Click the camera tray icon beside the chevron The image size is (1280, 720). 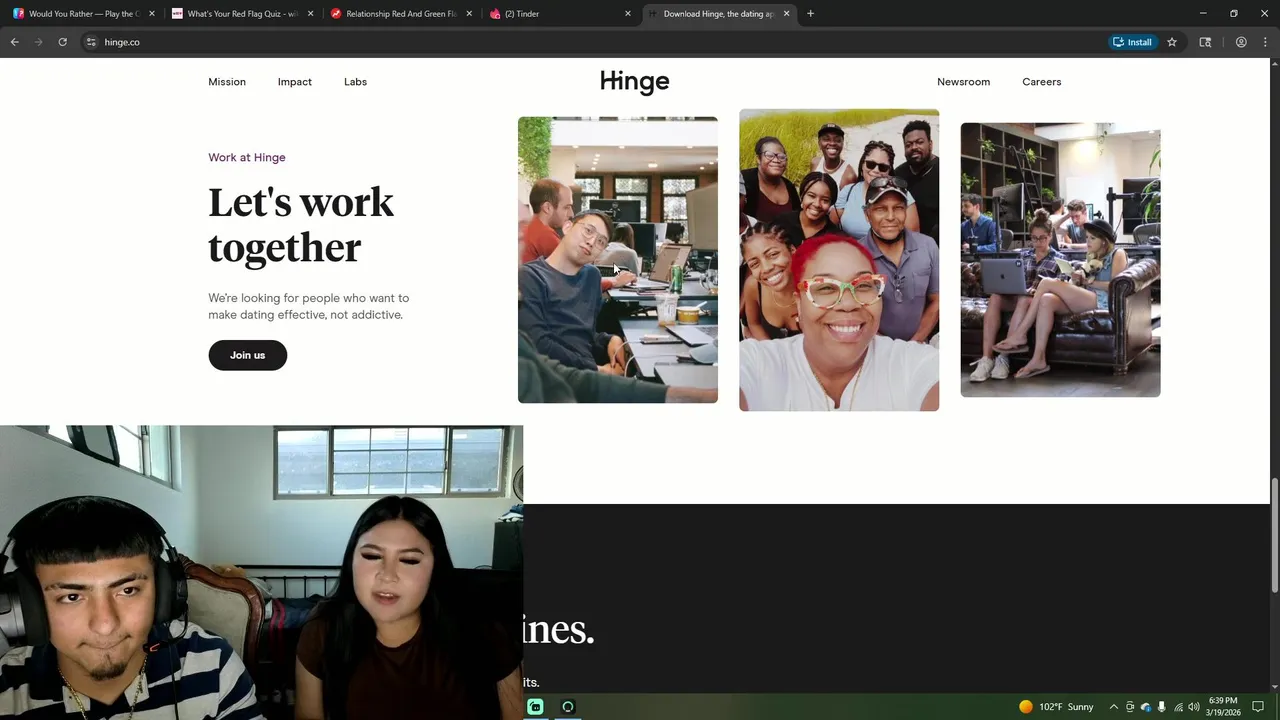pyautogui.click(x=1130, y=707)
